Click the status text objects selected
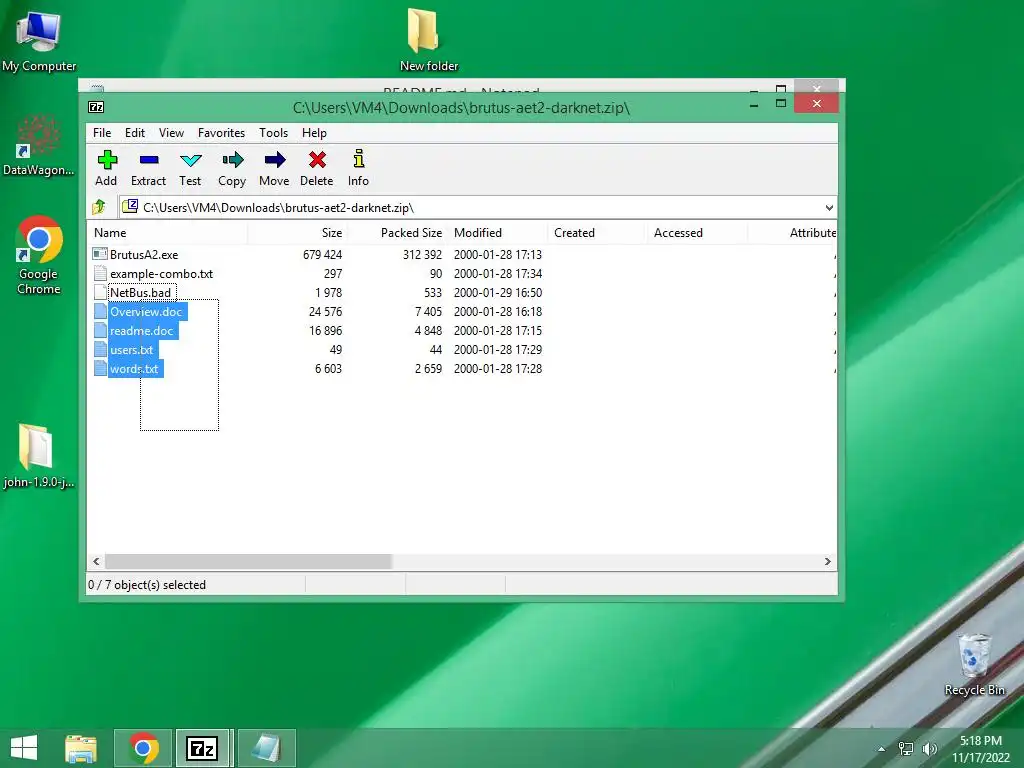 click(x=147, y=585)
